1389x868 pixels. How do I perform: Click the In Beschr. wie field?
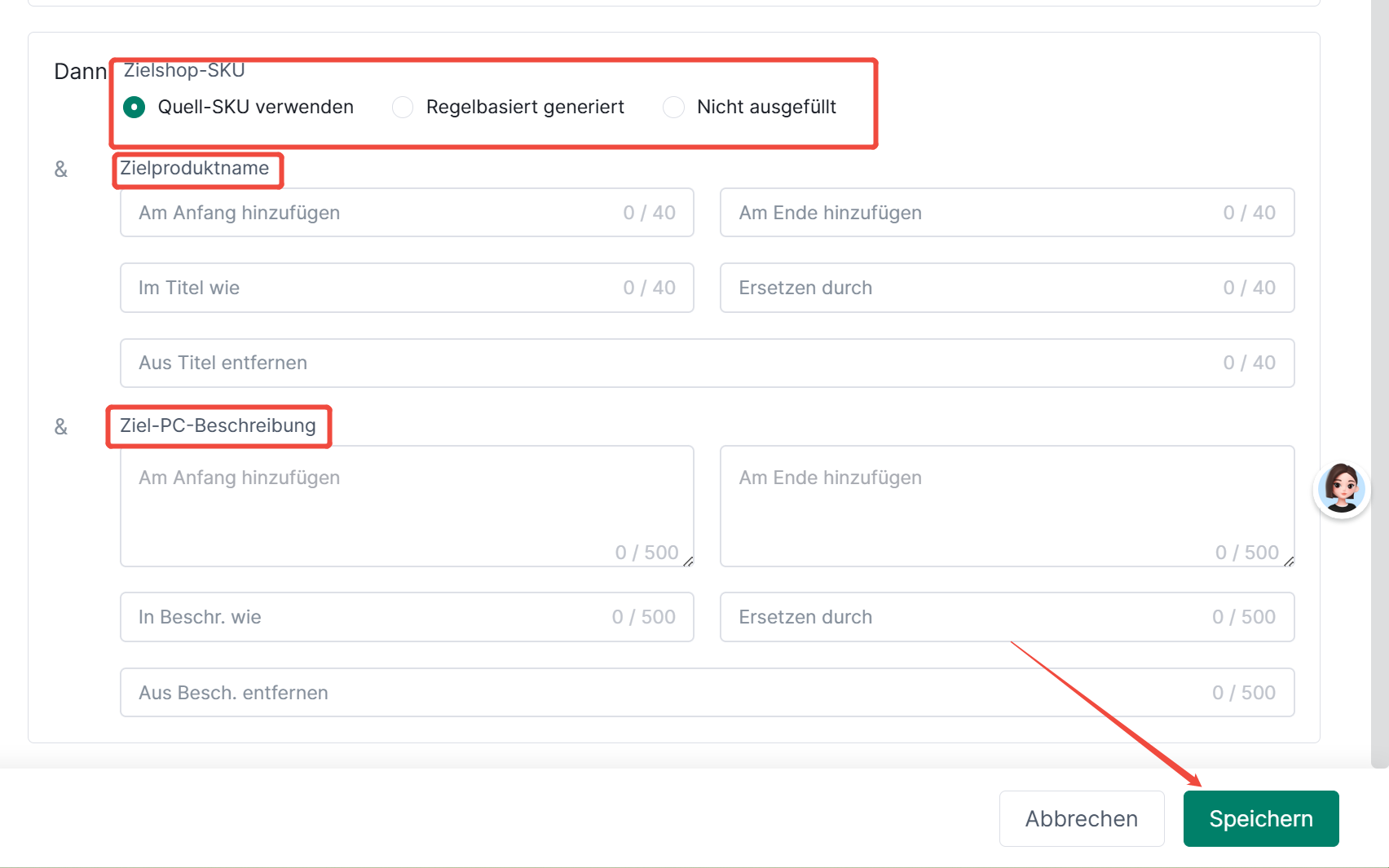tap(407, 617)
